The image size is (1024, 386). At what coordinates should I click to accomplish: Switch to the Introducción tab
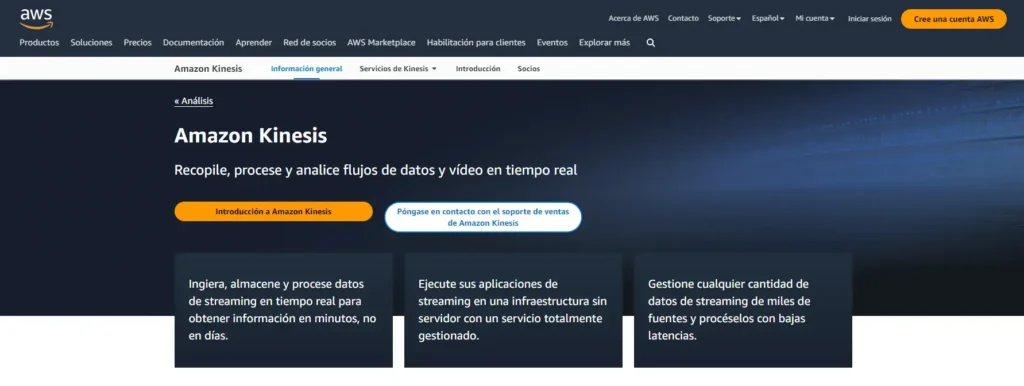(x=478, y=69)
